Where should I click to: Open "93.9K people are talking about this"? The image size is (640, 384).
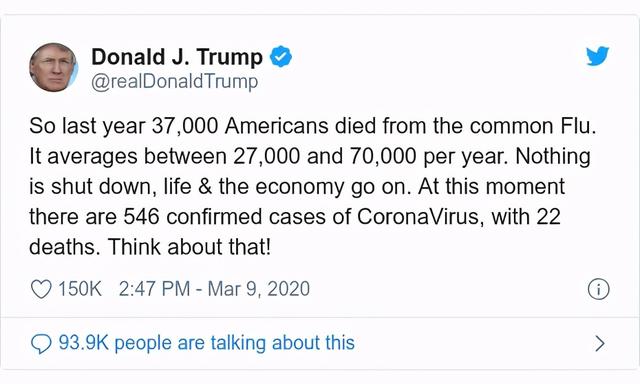point(207,343)
